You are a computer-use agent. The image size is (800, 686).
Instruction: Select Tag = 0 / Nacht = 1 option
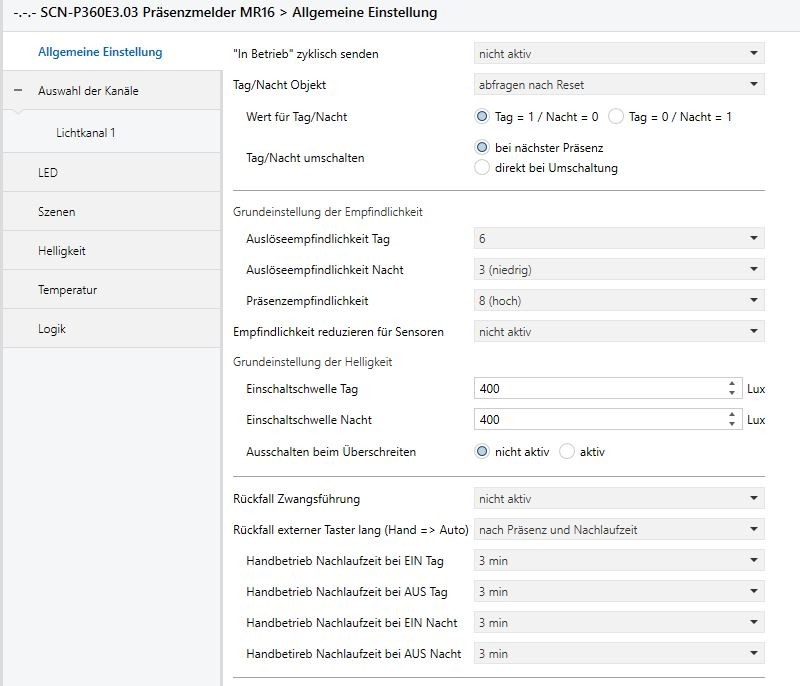(x=616, y=117)
